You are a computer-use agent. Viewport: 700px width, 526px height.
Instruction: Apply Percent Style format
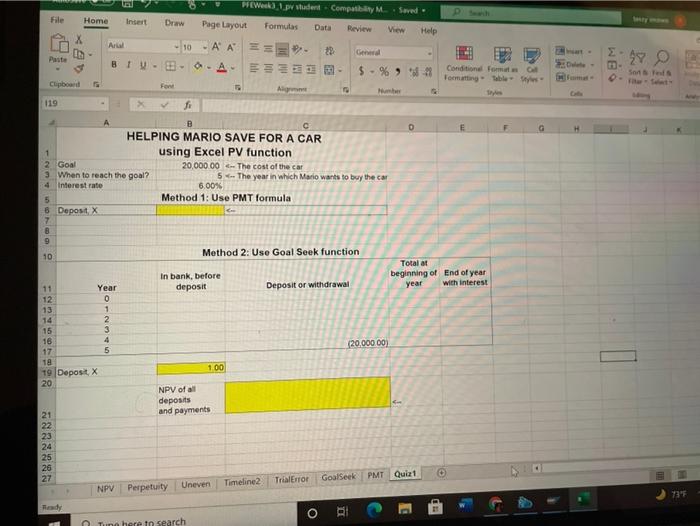click(384, 71)
